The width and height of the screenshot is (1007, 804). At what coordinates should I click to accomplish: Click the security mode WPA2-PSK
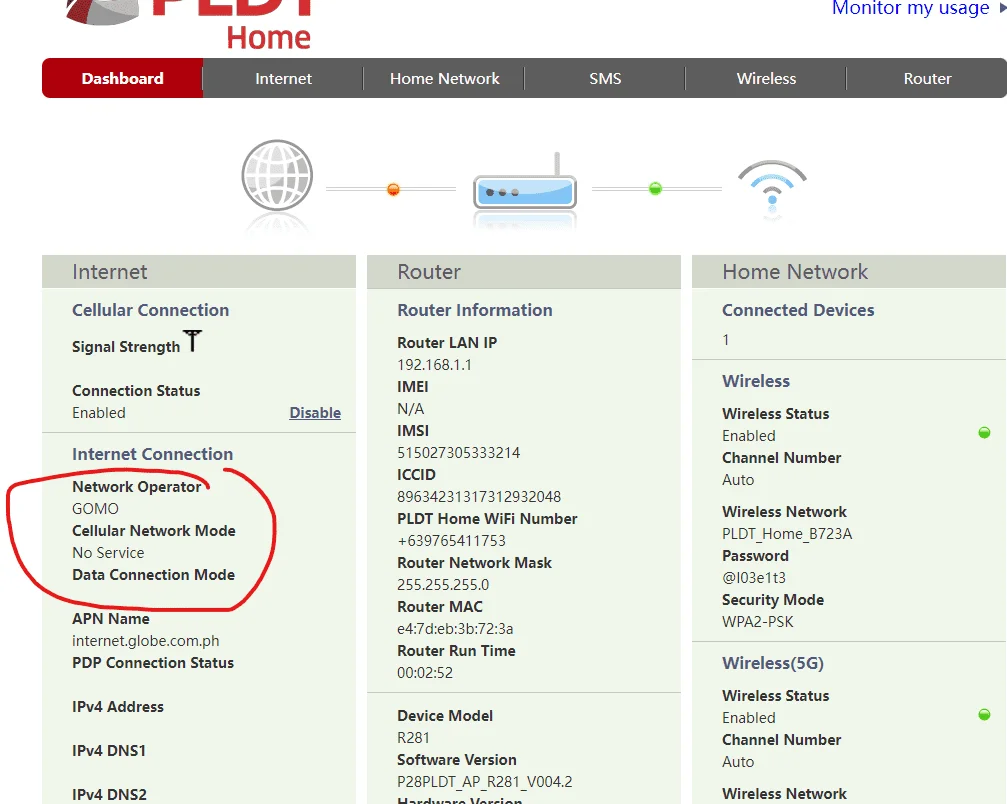pyautogui.click(x=758, y=622)
